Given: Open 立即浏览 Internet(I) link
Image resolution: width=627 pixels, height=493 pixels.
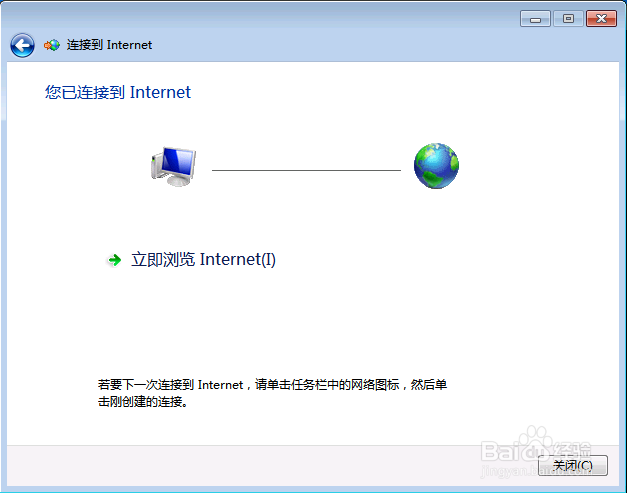Looking at the screenshot, I should coord(204,259).
